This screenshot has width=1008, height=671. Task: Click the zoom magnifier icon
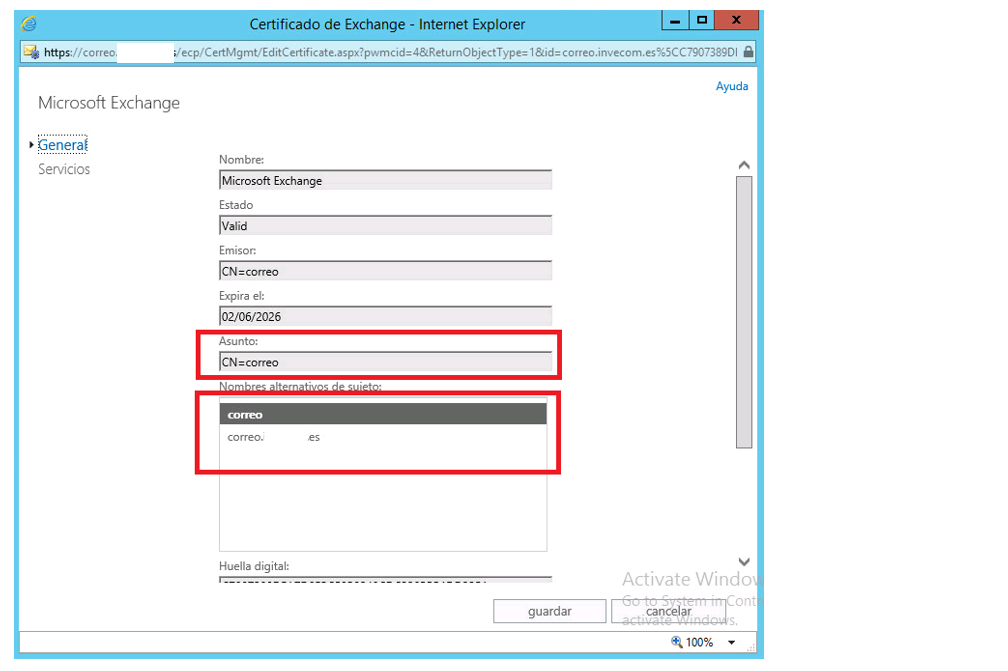point(676,641)
